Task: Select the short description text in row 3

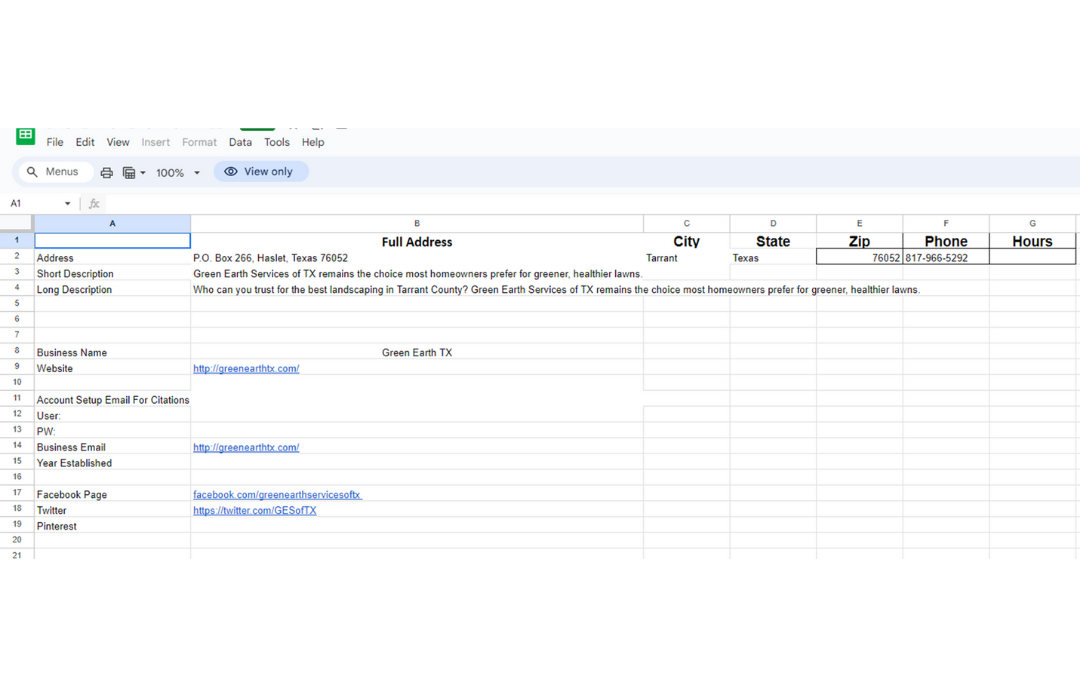Action: pos(417,273)
